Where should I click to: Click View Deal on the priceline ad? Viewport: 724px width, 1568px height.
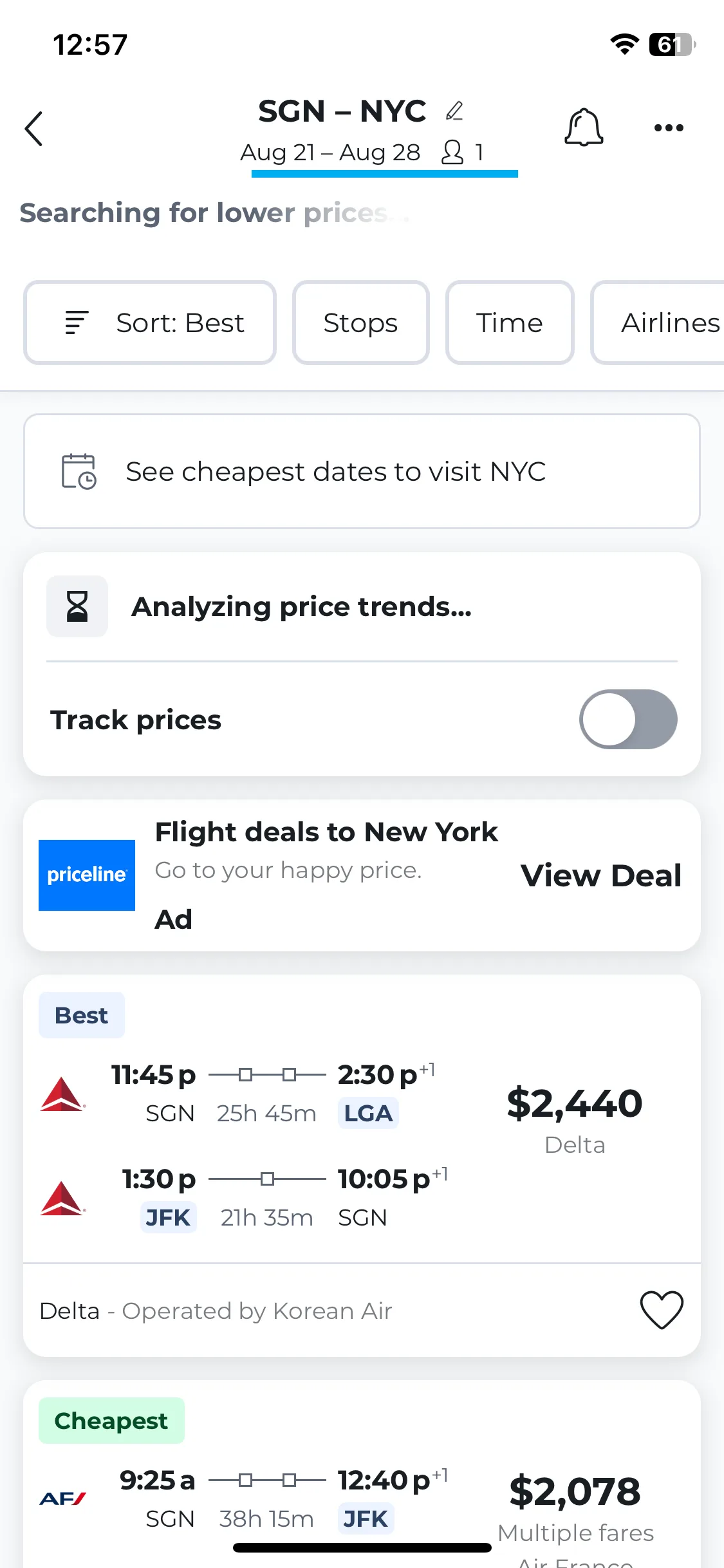pos(601,875)
